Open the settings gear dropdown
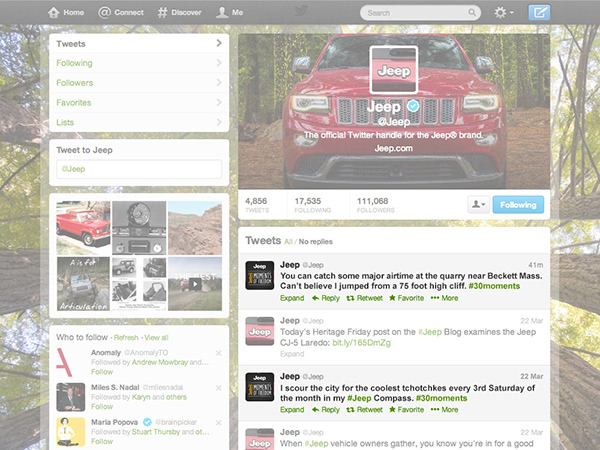The width and height of the screenshot is (600, 450). click(503, 13)
